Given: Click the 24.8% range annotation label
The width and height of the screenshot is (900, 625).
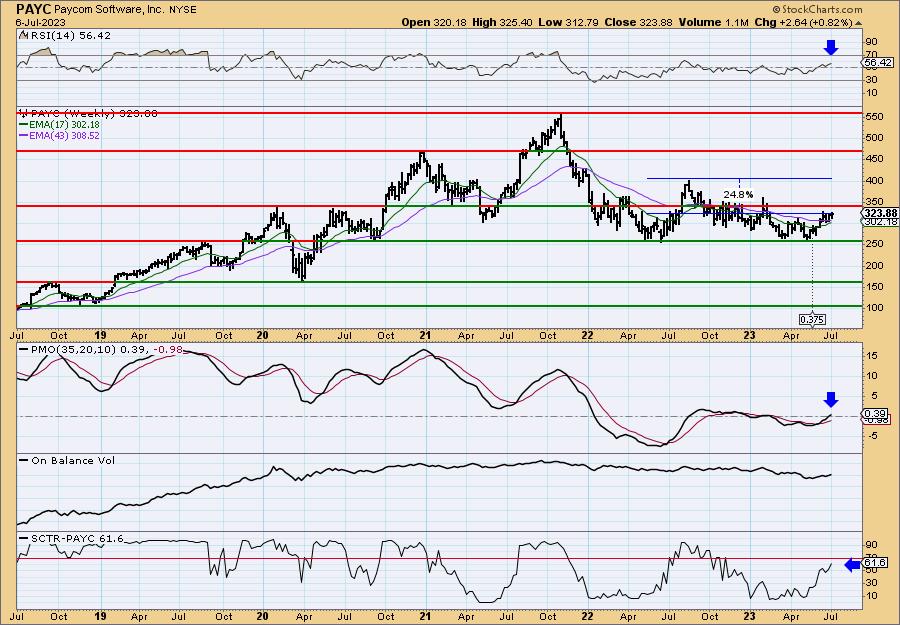Looking at the screenshot, I should pyautogui.click(x=738, y=195).
